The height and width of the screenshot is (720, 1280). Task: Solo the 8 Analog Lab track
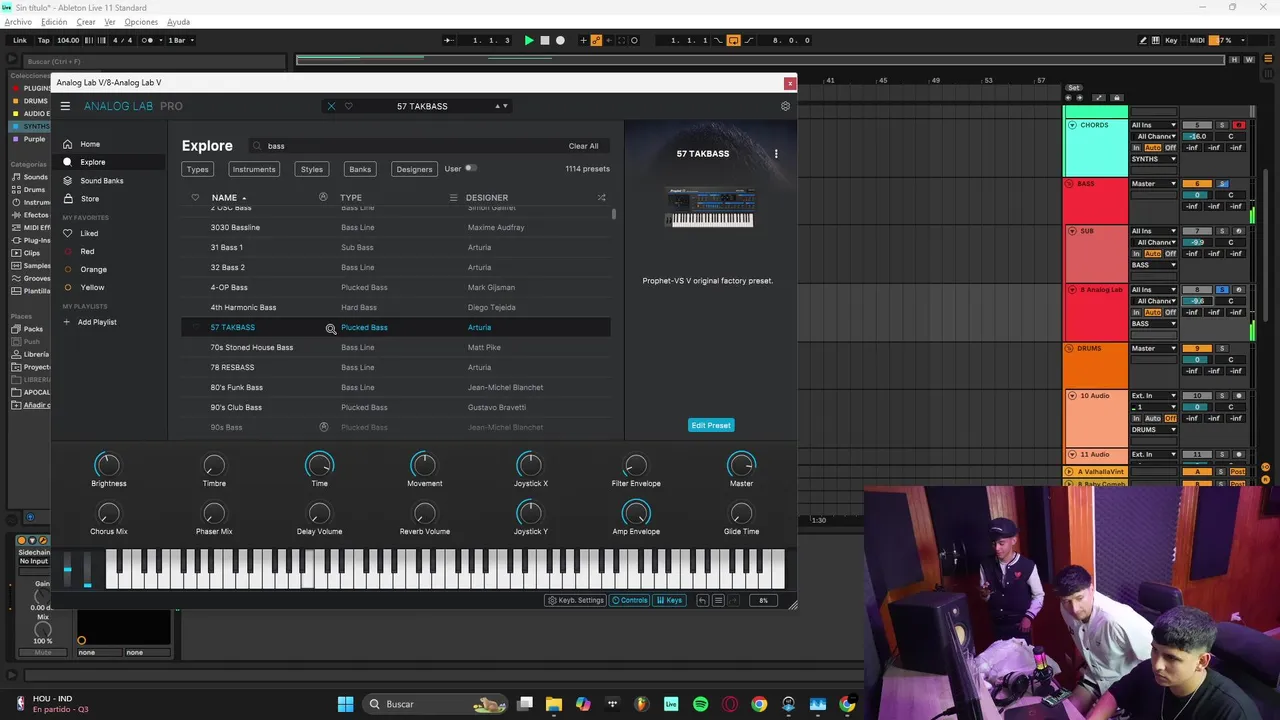(x=1222, y=290)
